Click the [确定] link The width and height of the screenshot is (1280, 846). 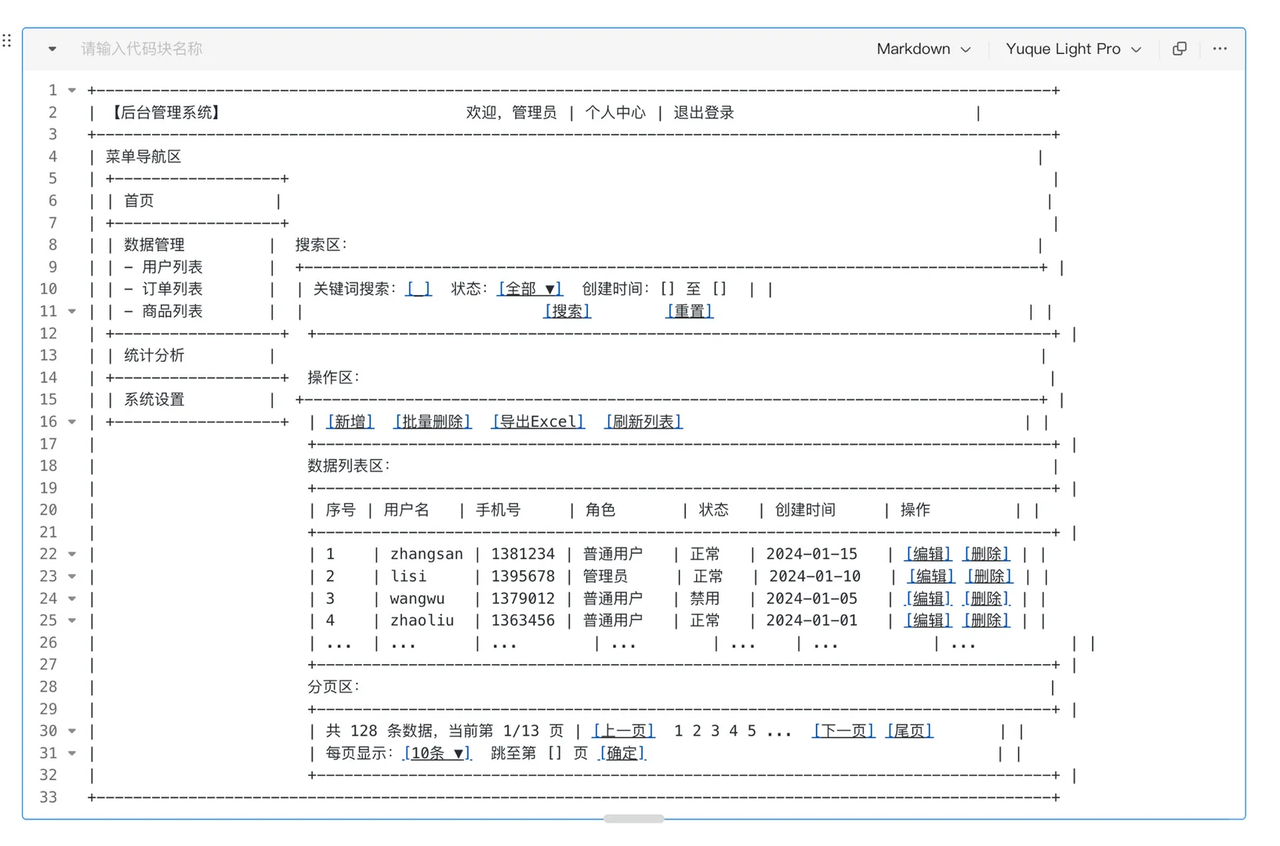pyautogui.click(x=622, y=753)
